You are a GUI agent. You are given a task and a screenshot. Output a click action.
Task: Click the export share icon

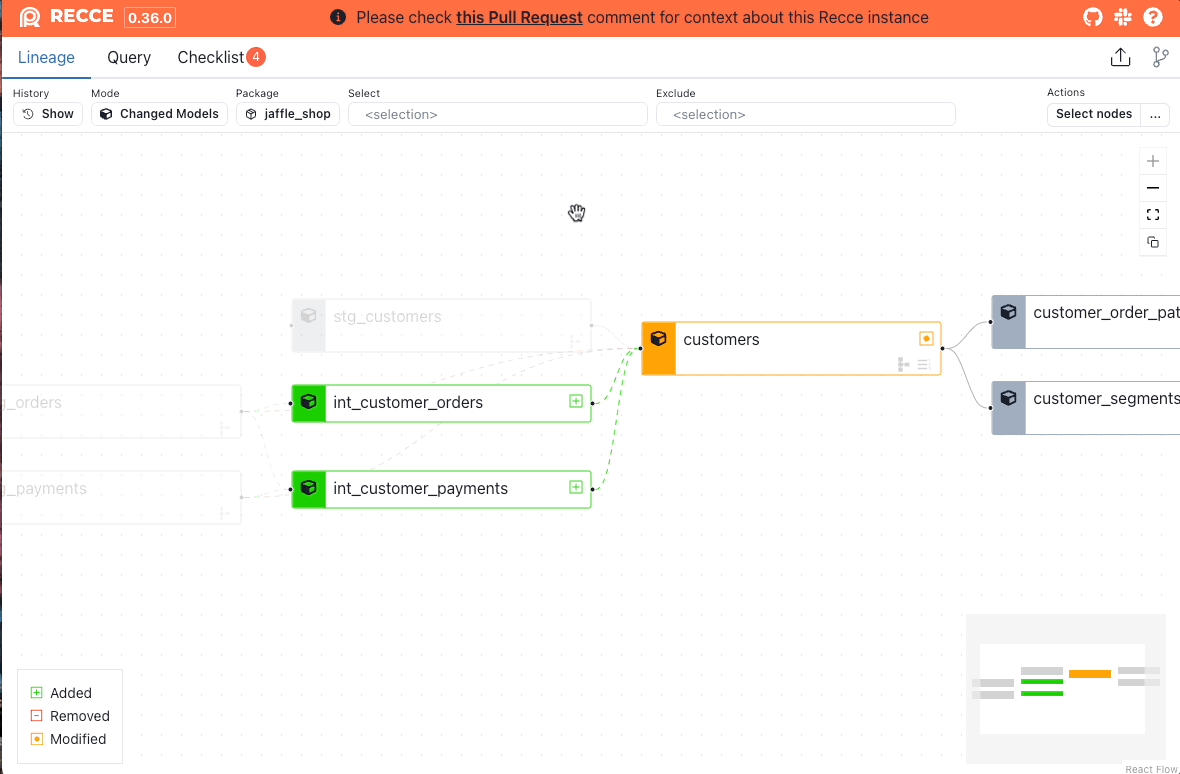click(x=1120, y=57)
